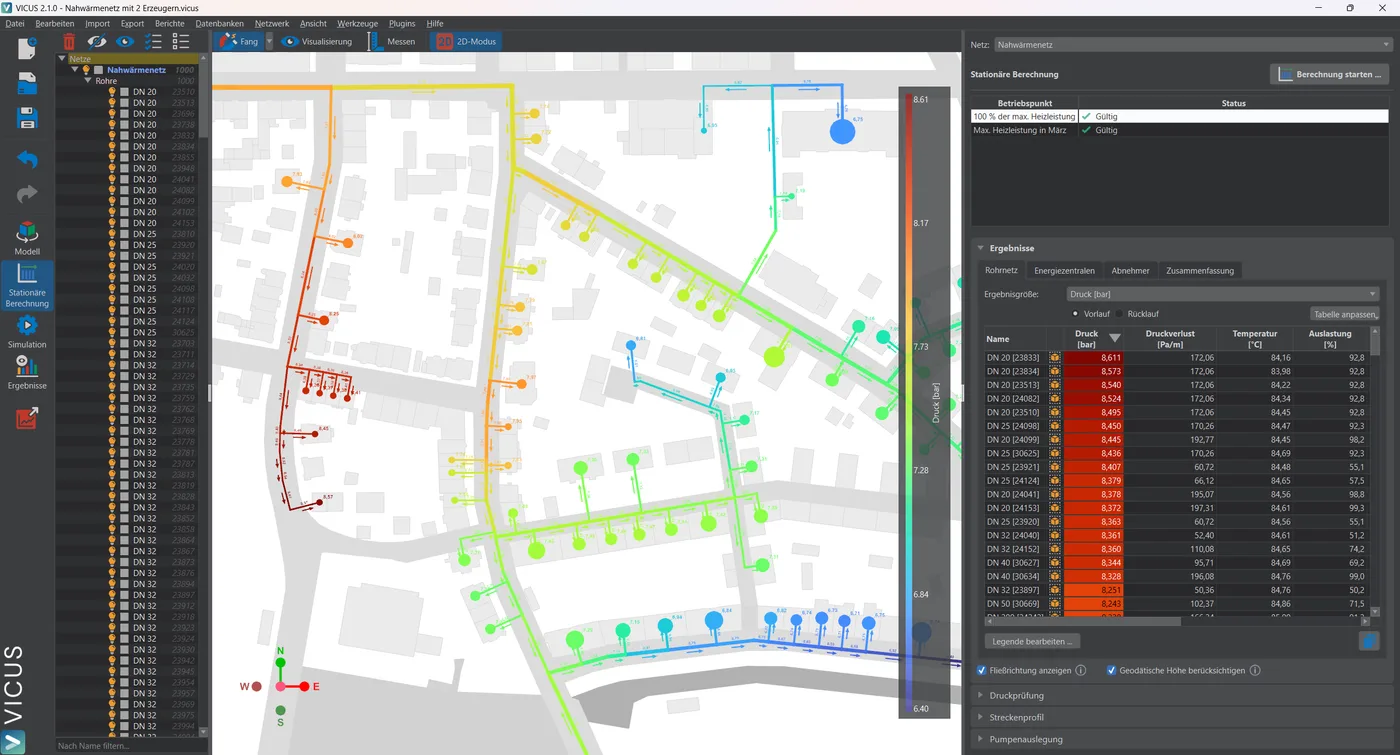The width and height of the screenshot is (1400, 755).
Task: Save the project with the floppy-disk icon
Action: tap(27, 119)
